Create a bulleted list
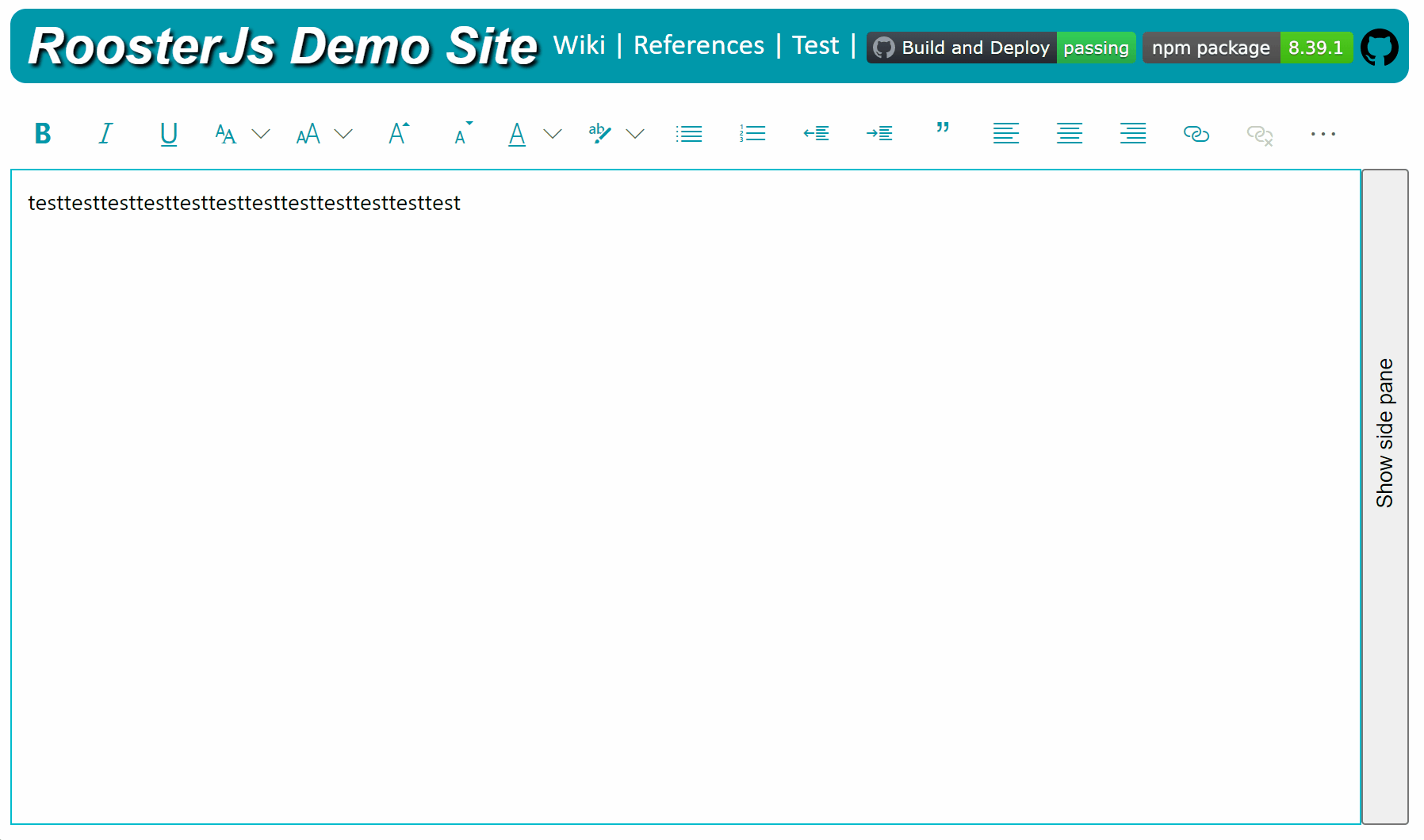Viewport: 1424px width, 840px height. [688, 133]
